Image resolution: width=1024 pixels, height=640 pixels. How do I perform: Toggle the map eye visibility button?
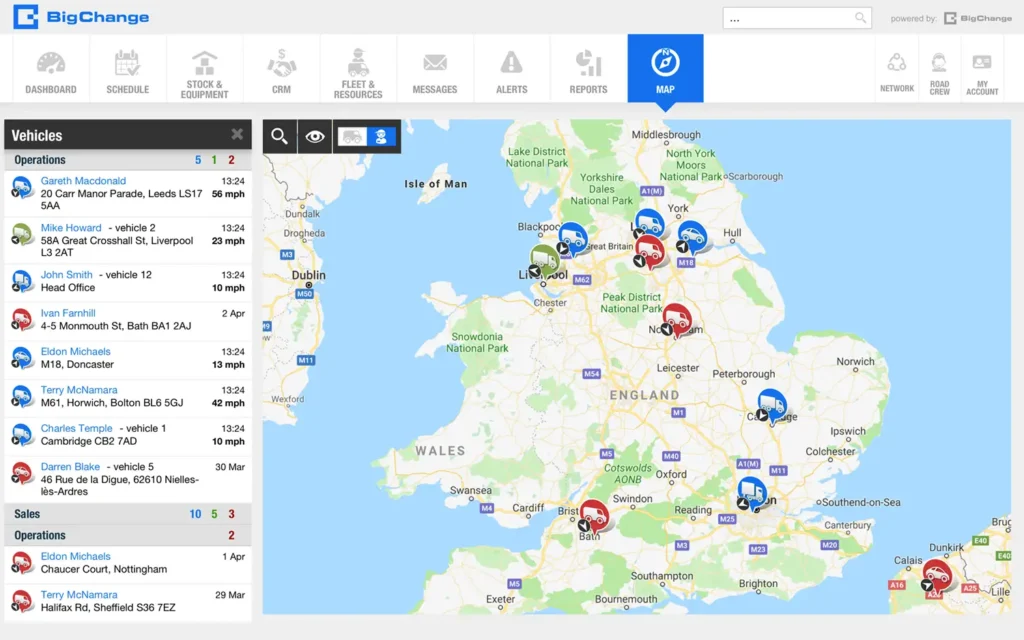(x=315, y=136)
